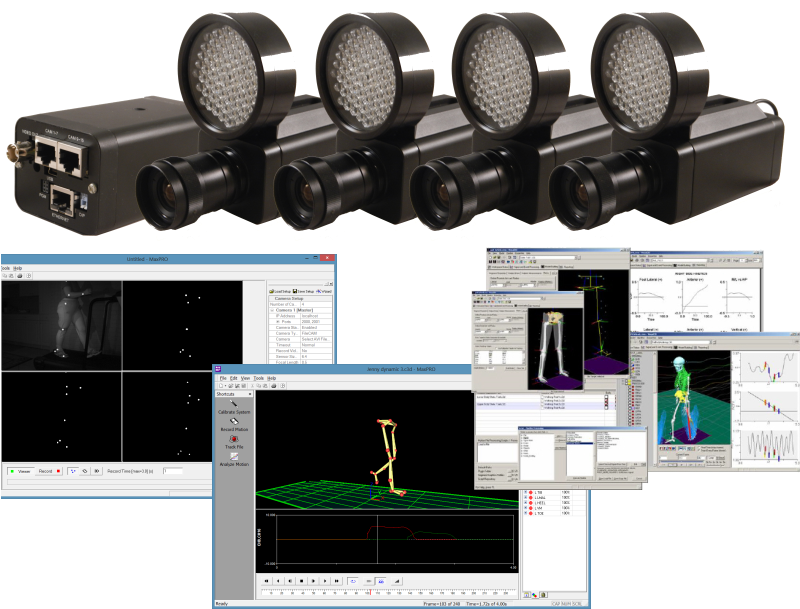The image size is (800, 609).
Task: Click Record button in Untitled MaxPRO window
Action: coord(49,471)
